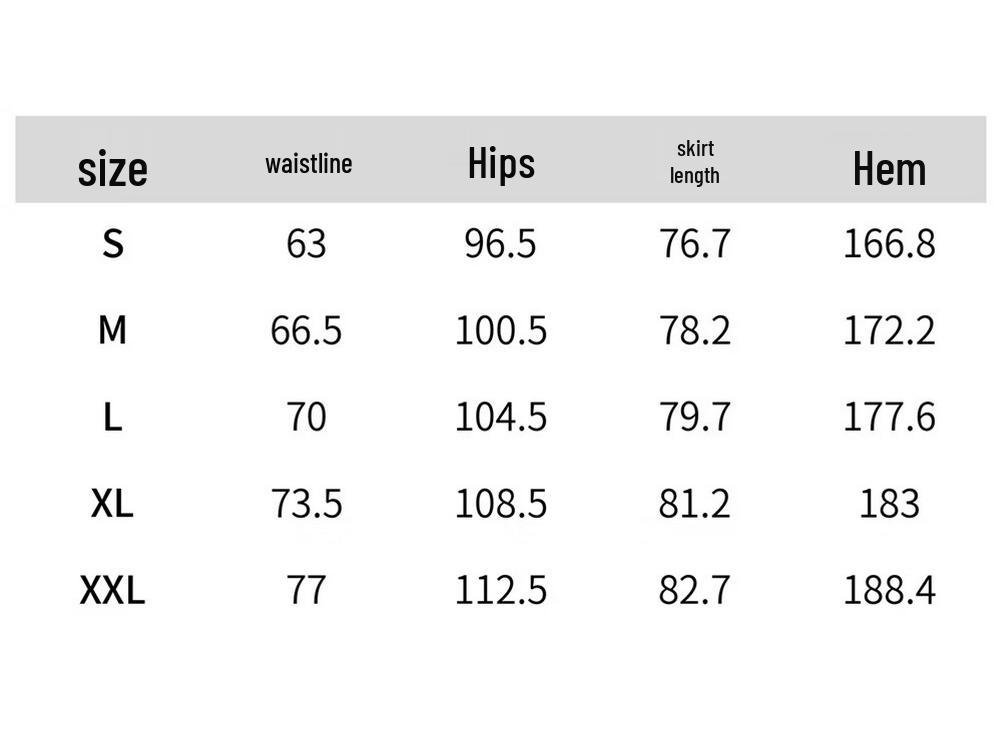Select the 'Hem' column header
1002x752 pixels.
click(889, 168)
